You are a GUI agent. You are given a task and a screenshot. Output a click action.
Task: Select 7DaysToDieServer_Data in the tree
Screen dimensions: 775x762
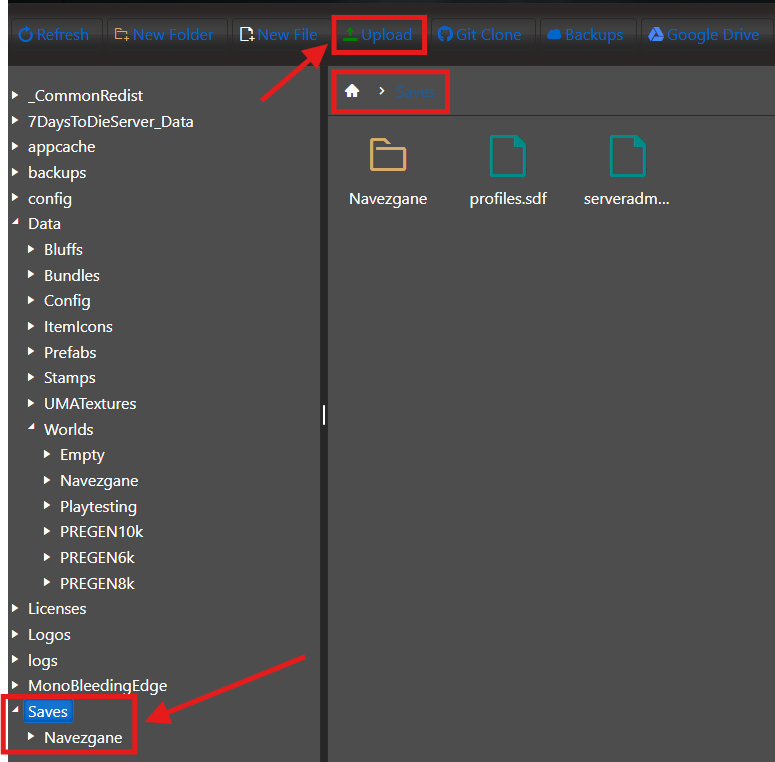click(110, 122)
